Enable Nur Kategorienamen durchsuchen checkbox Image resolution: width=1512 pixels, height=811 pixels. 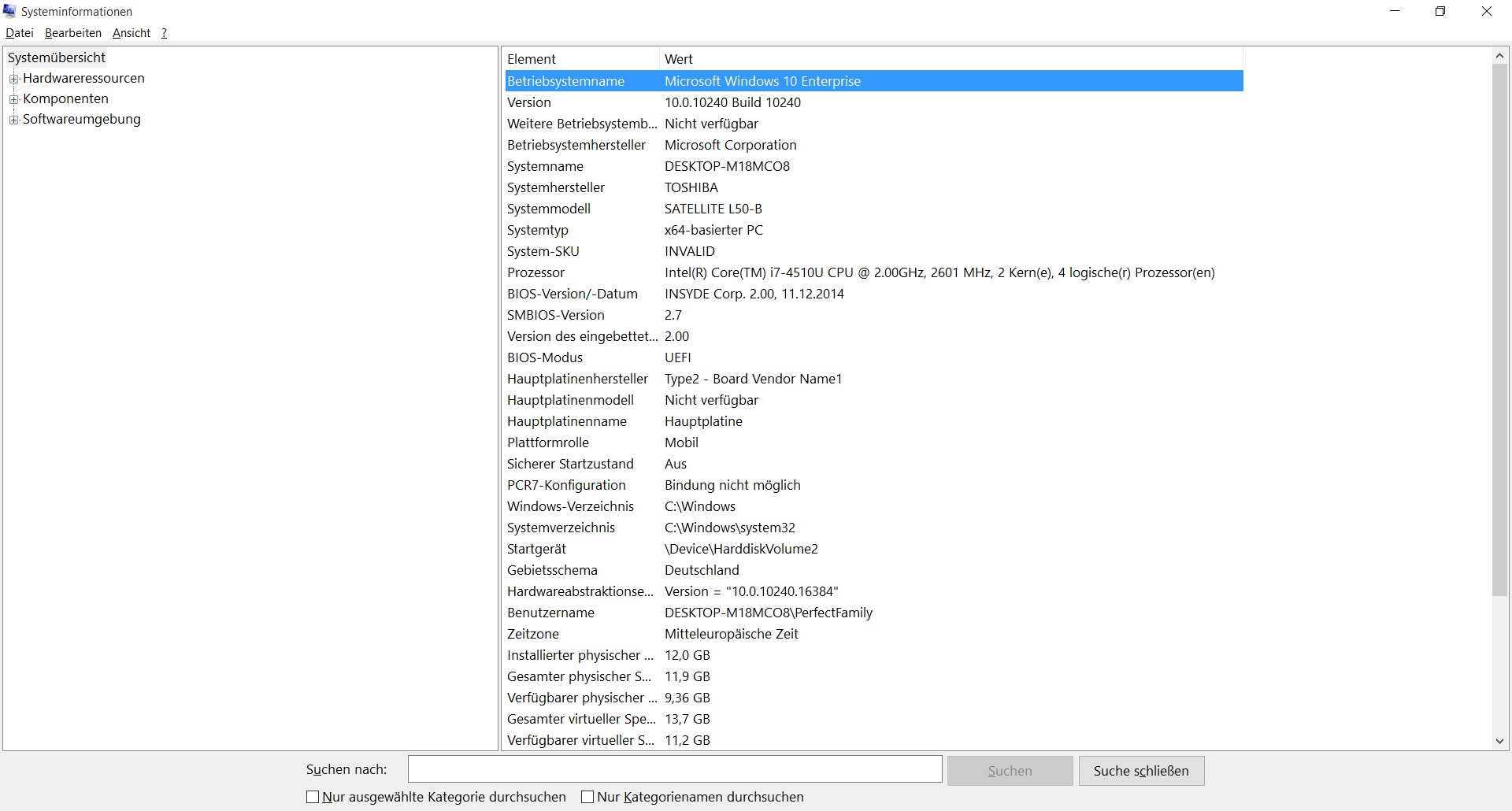click(587, 797)
